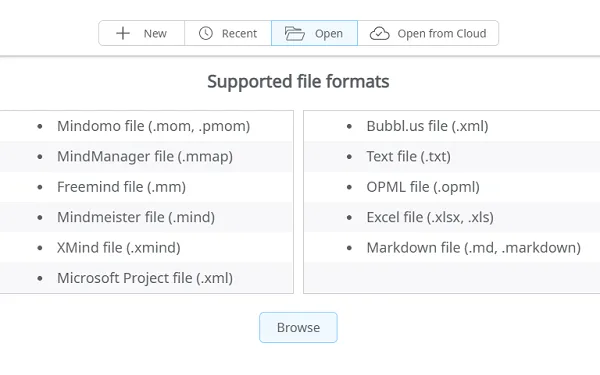Viewport: 600px width, 375px height.
Task: Click the open folder icon
Action: [x=295, y=33]
